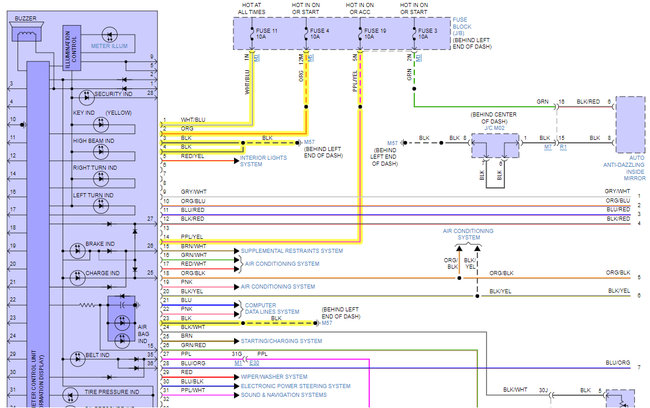Click the SECURITY IND lamp symbol
The width and height of the screenshot is (650, 408).
pyautogui.click(x=87, y=97)
